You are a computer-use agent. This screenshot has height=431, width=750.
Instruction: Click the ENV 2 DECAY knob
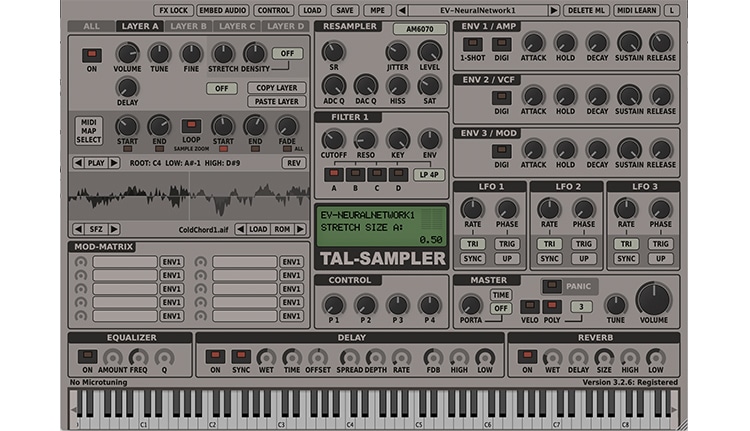597,96
